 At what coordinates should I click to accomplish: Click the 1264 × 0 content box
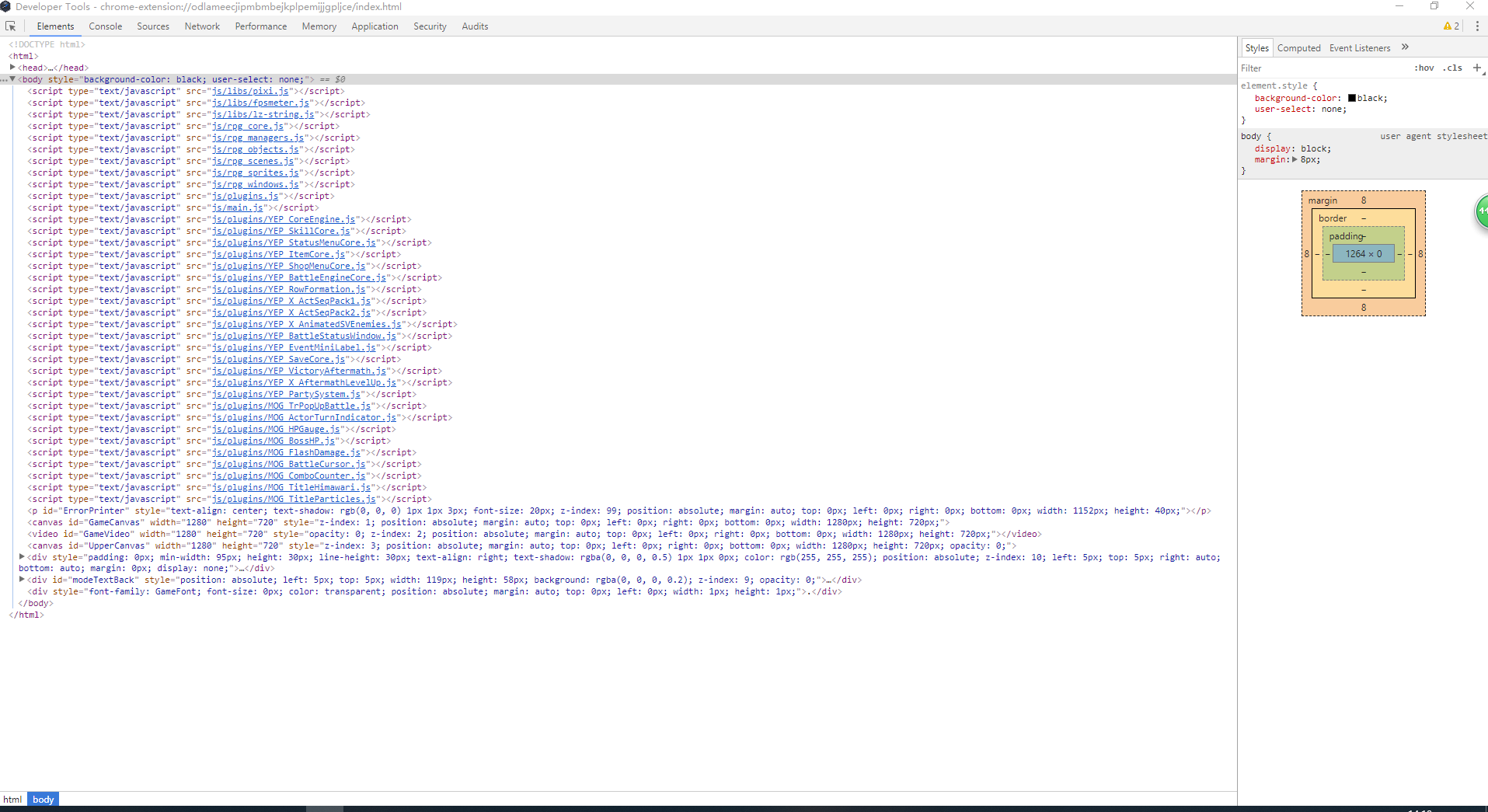(1364, 254)
